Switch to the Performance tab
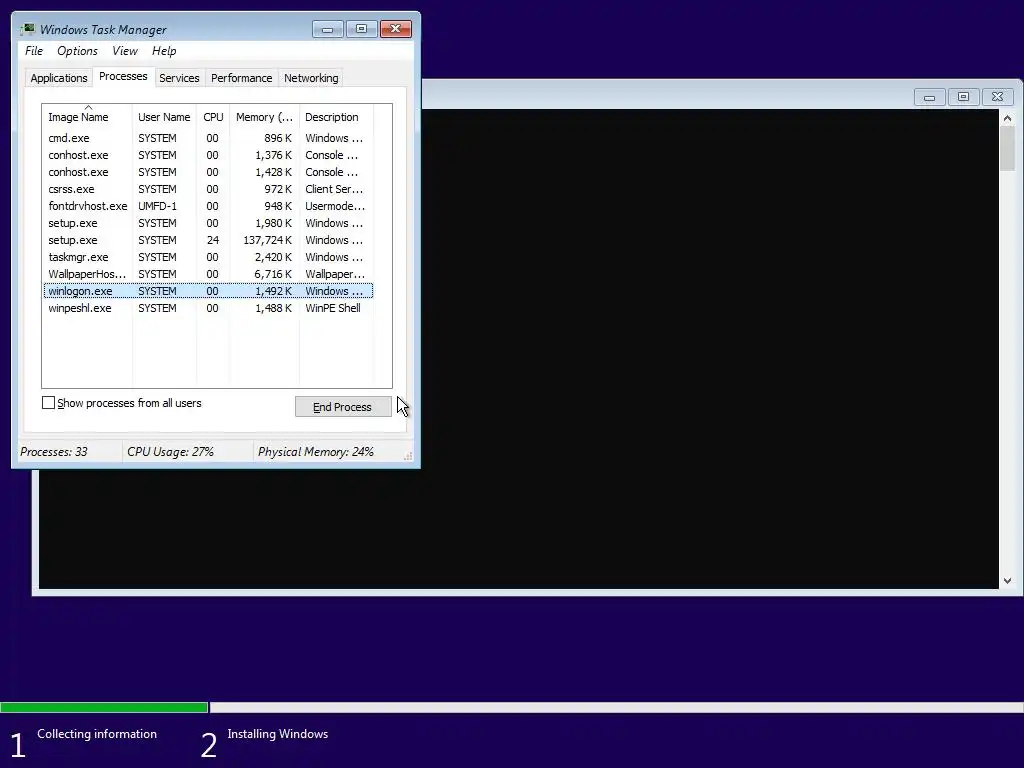The height and width of the screenshot is (768, 1024). [x=241, y=78]
